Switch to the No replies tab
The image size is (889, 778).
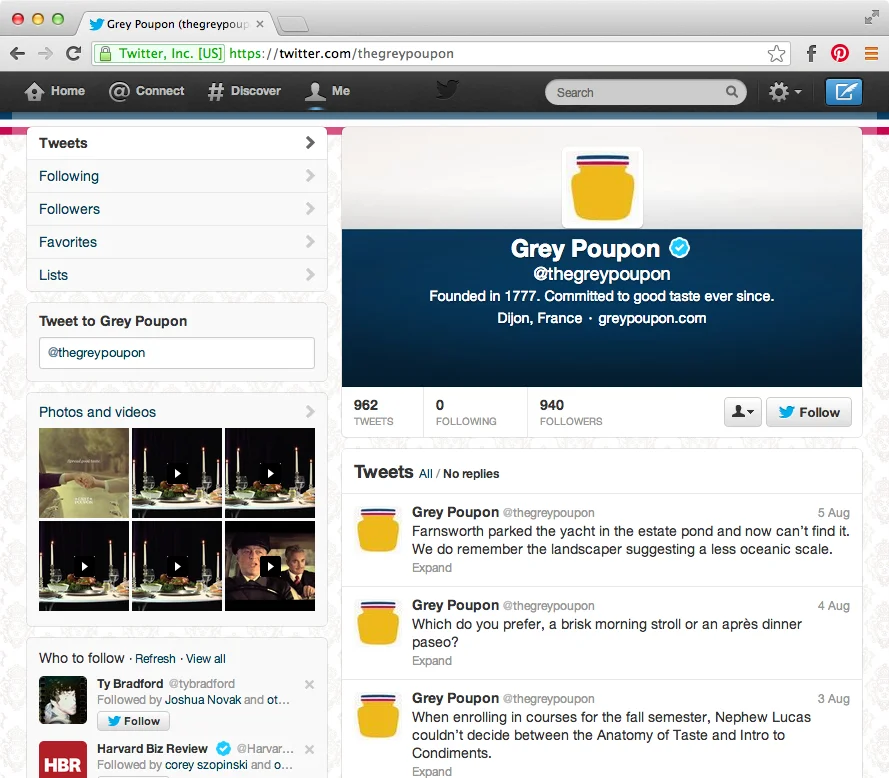coord(470,473)
